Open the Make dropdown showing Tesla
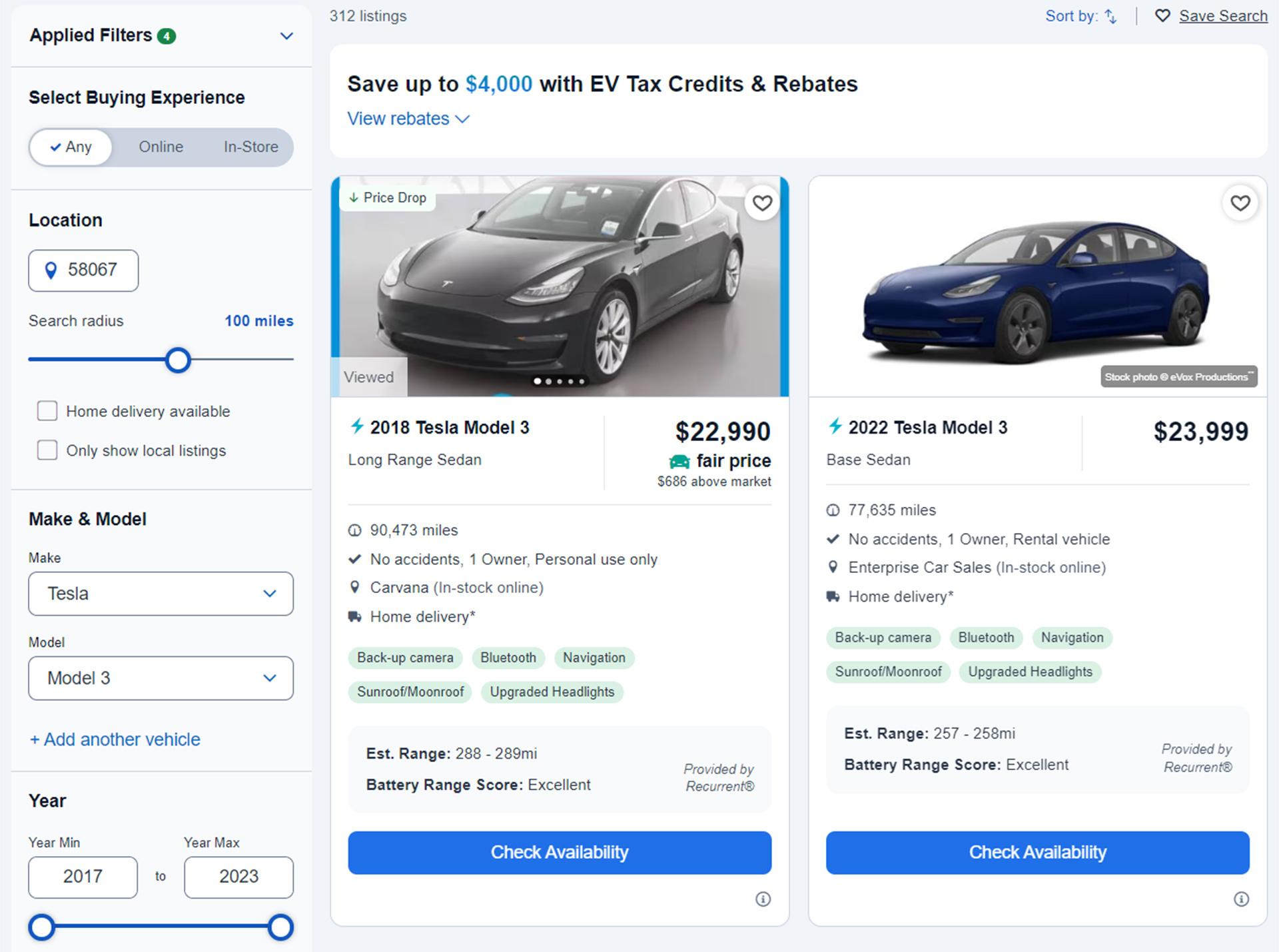The height and width of the screenshot is (952, 1279). (x=161, y=594)
